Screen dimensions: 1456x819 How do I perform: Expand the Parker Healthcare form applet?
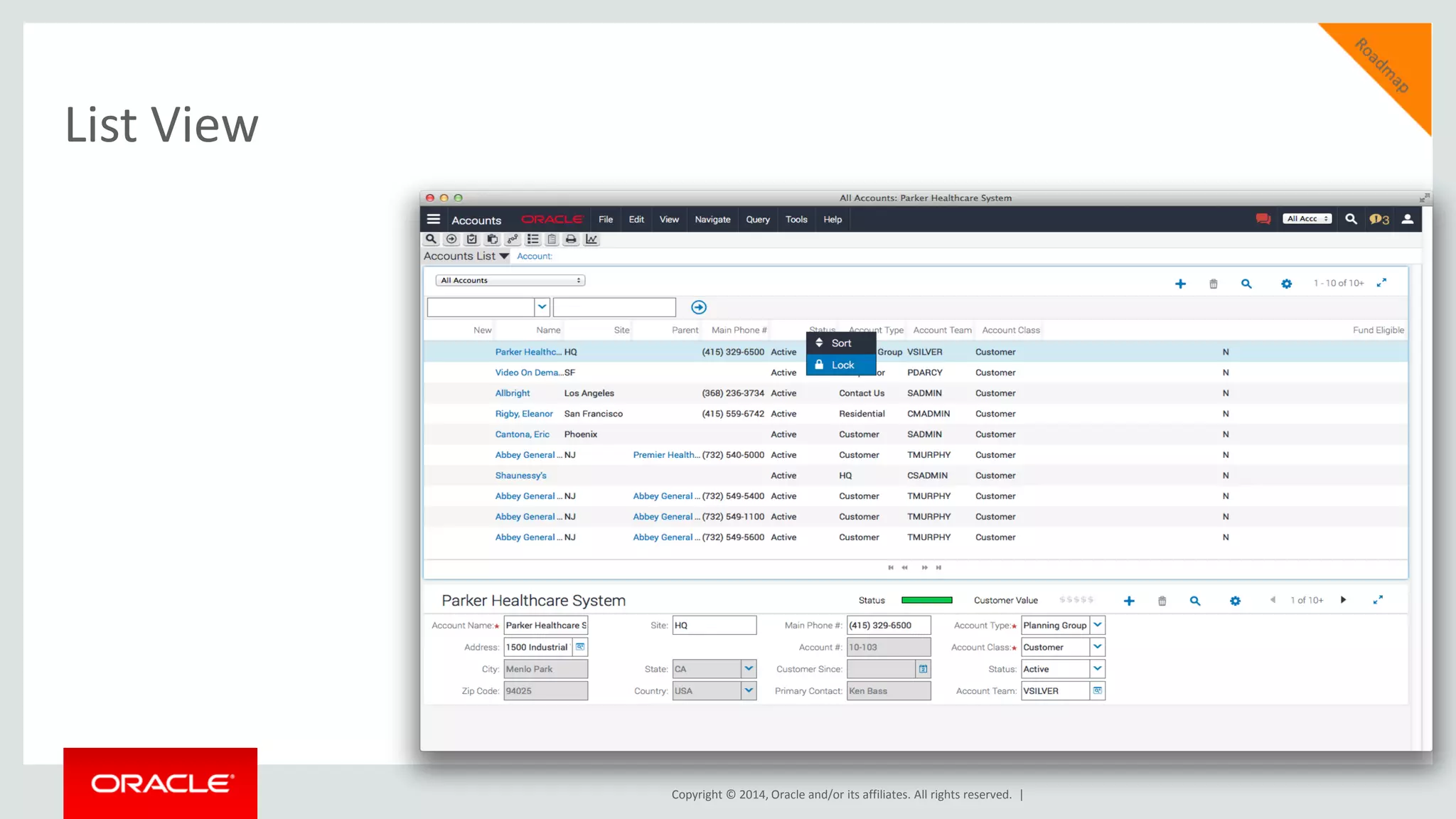(x=1378, y=600)
